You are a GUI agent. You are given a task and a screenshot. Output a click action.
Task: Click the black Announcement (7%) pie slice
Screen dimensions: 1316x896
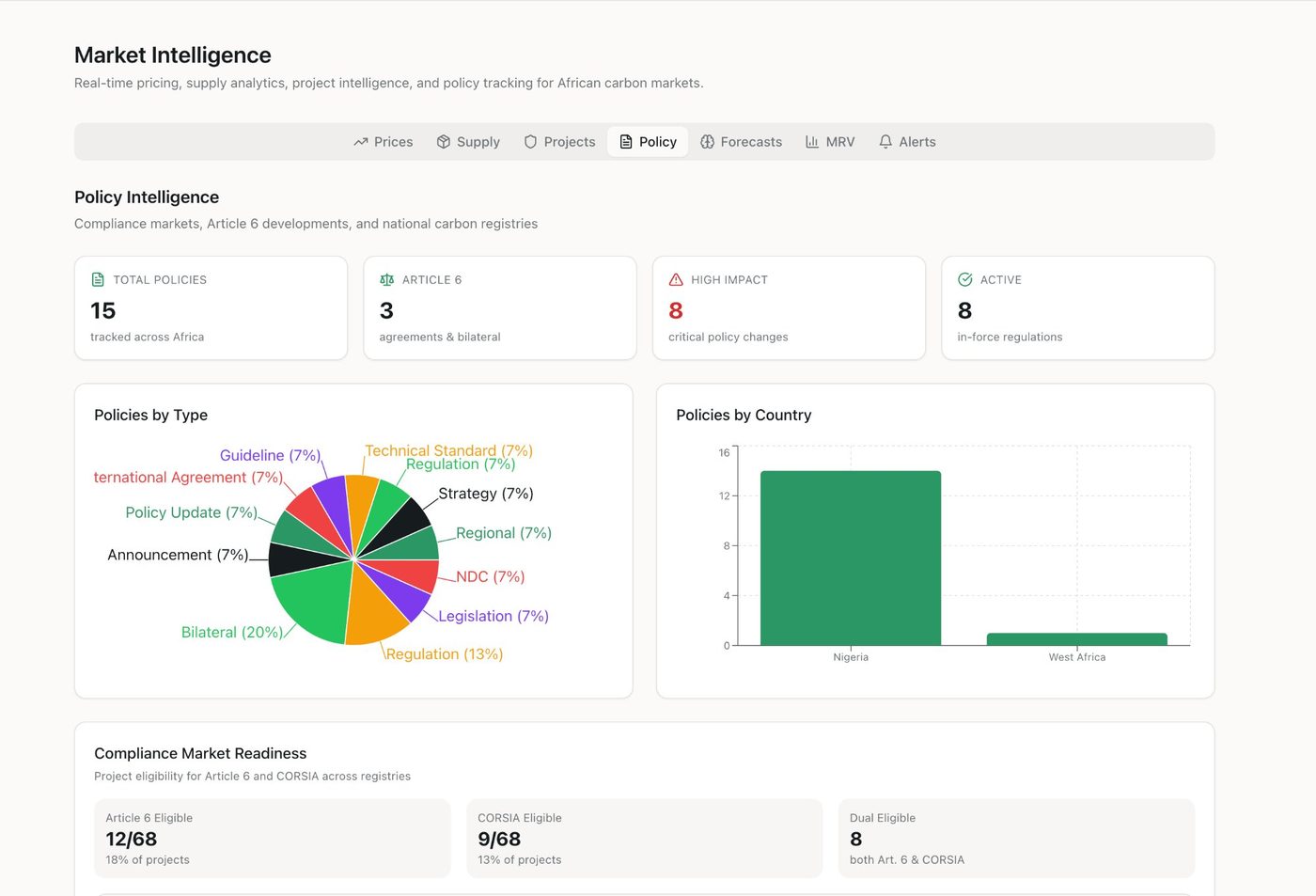point(297,558)
